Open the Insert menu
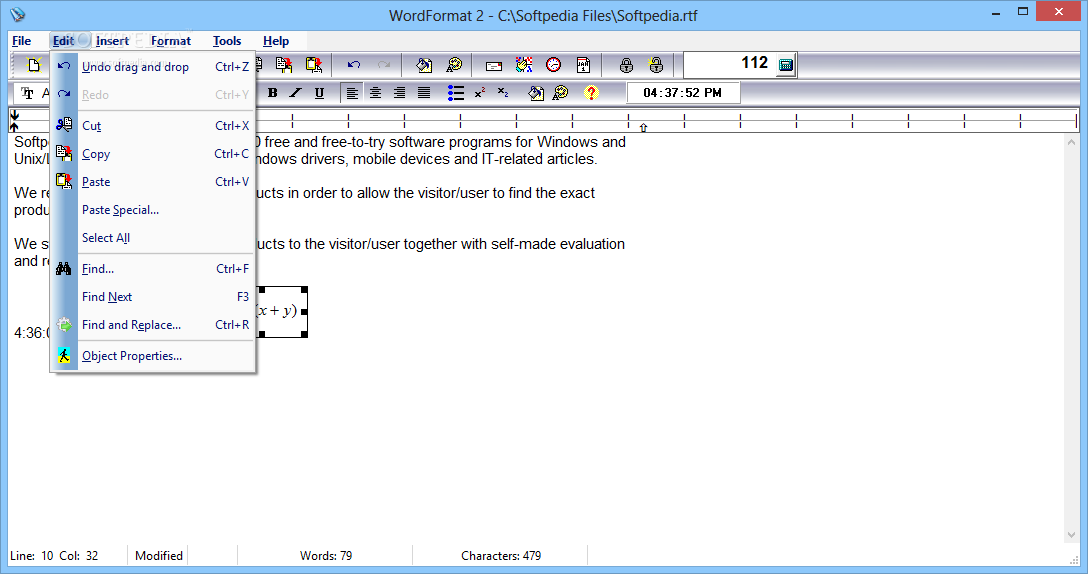 pos(112,41)
